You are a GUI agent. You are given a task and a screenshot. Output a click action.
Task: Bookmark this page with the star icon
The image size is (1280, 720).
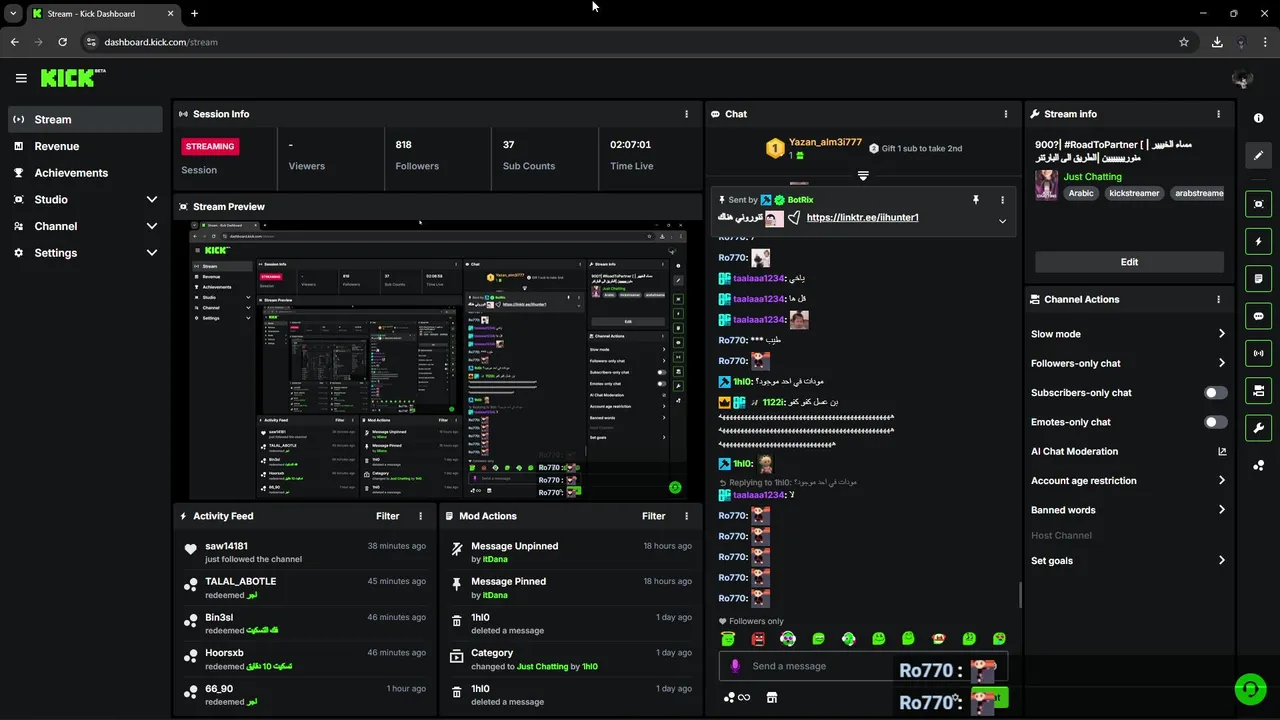pos(1184,42)
